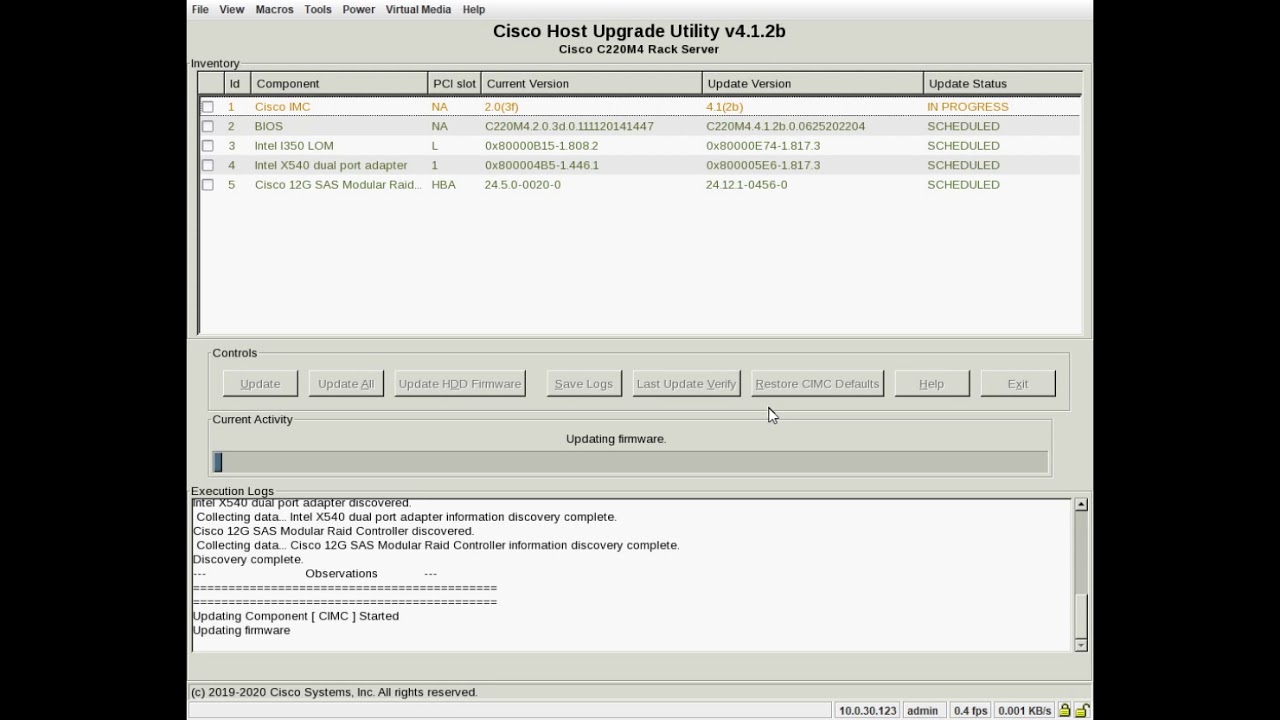The width and height of the screenshot is (1280, 720).
Task: Select the Cisco IMC component name
Action: tap(282, 107)
